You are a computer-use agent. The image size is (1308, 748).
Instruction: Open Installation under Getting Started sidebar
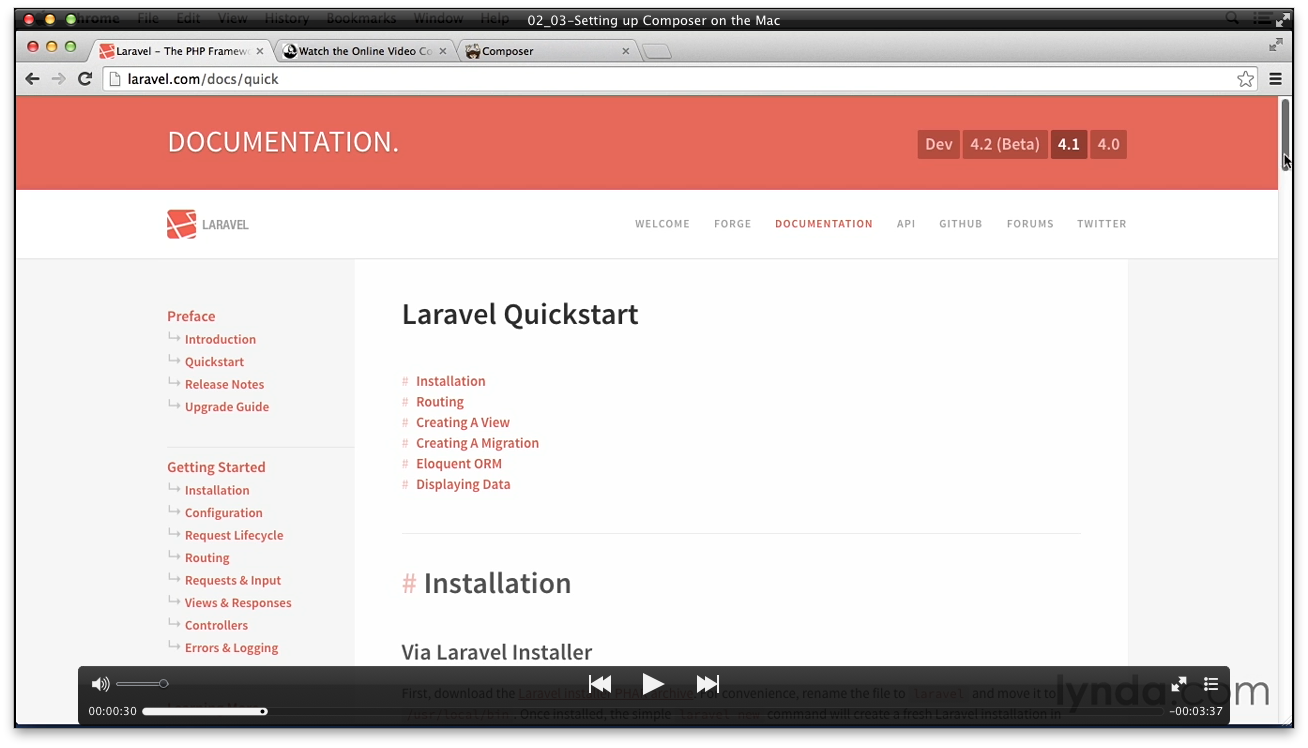(217, 490)
